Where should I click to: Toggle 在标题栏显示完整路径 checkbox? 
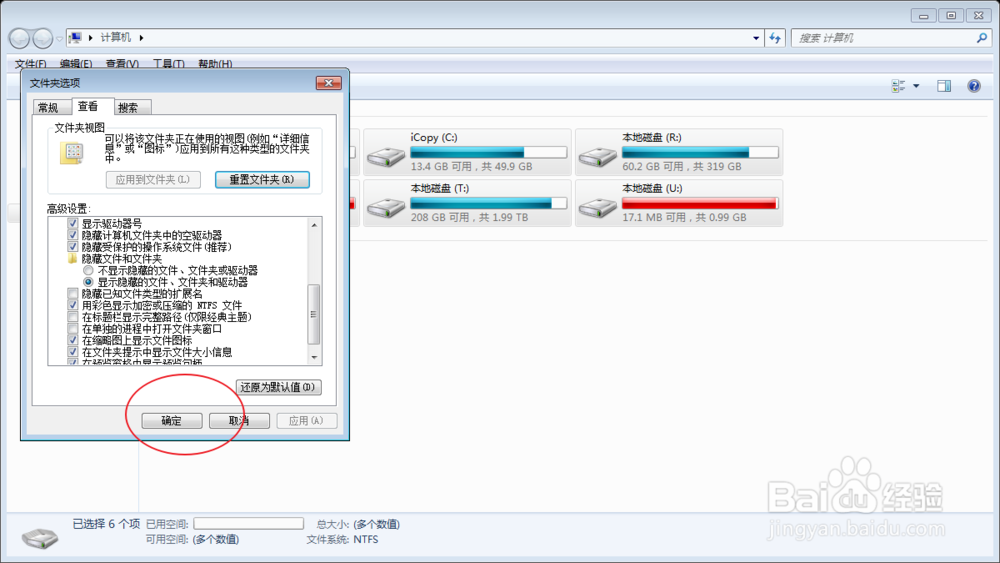click(73, 317)
